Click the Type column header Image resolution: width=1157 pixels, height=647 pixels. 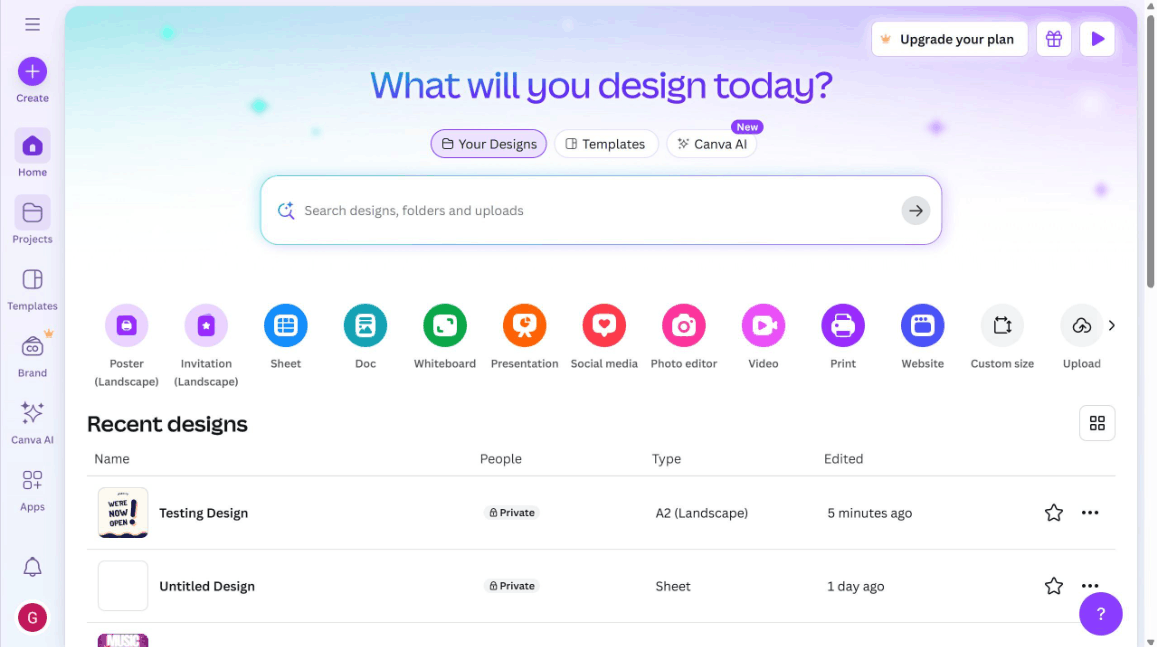tap(666, 459)
